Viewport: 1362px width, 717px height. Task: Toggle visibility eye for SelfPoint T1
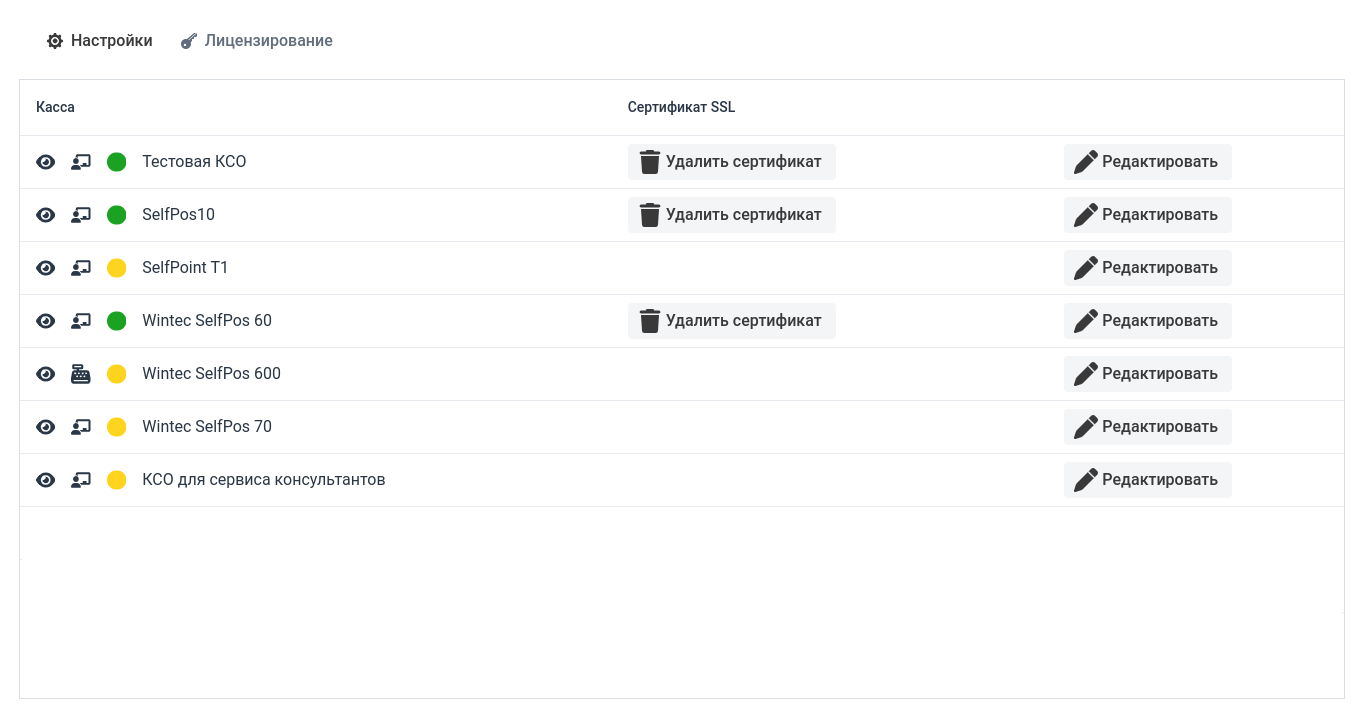coord(46,268)
